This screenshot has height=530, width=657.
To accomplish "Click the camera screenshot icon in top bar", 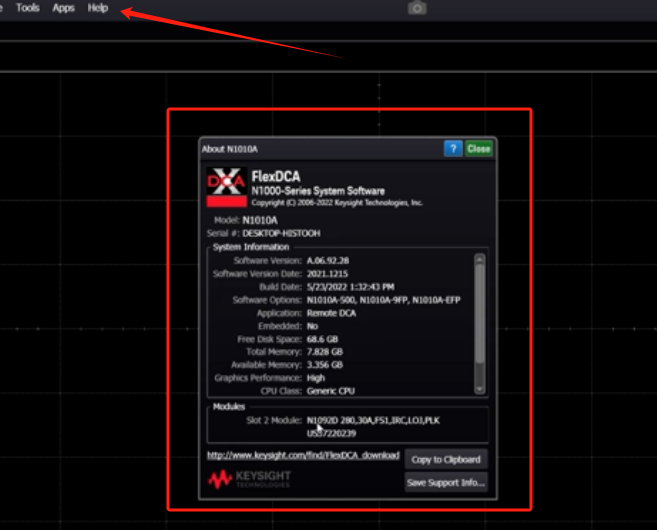I will 417,8.
